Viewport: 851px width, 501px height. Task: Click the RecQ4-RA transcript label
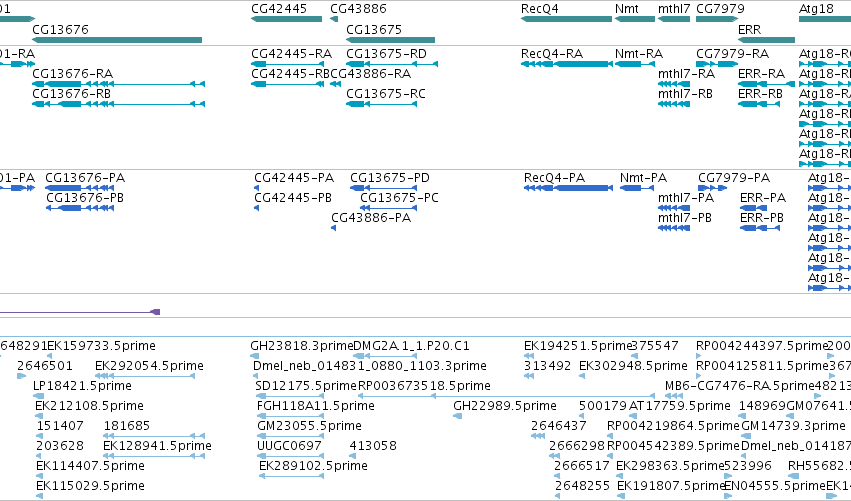click(552, 54)
